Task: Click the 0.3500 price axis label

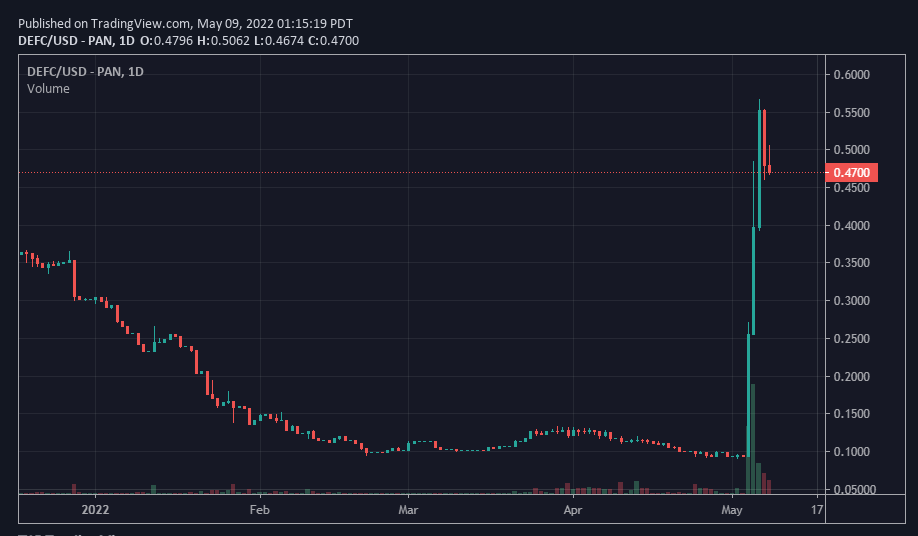Action: click(851, 263)
